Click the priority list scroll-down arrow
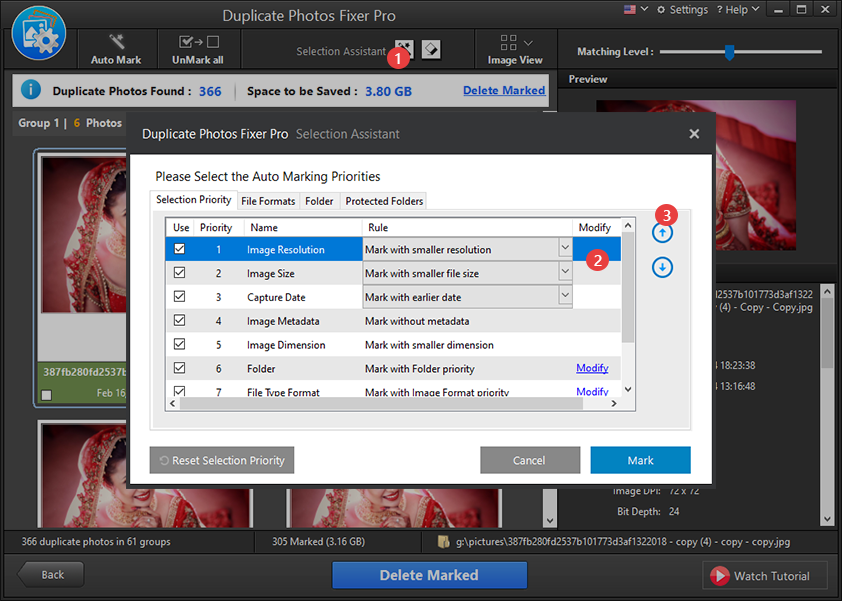This screenshot has width=842, height=601. [x=628, y=389]
